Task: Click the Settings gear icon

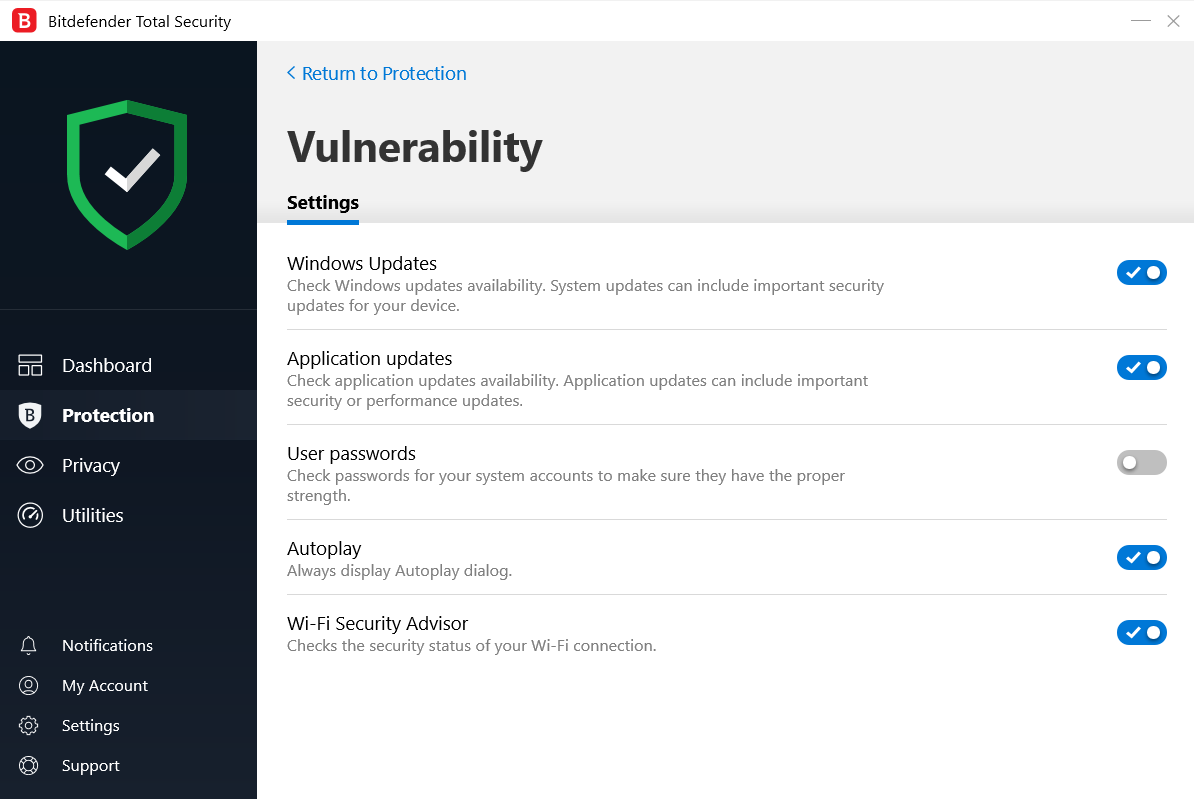Action: click(x=29, y=725)
